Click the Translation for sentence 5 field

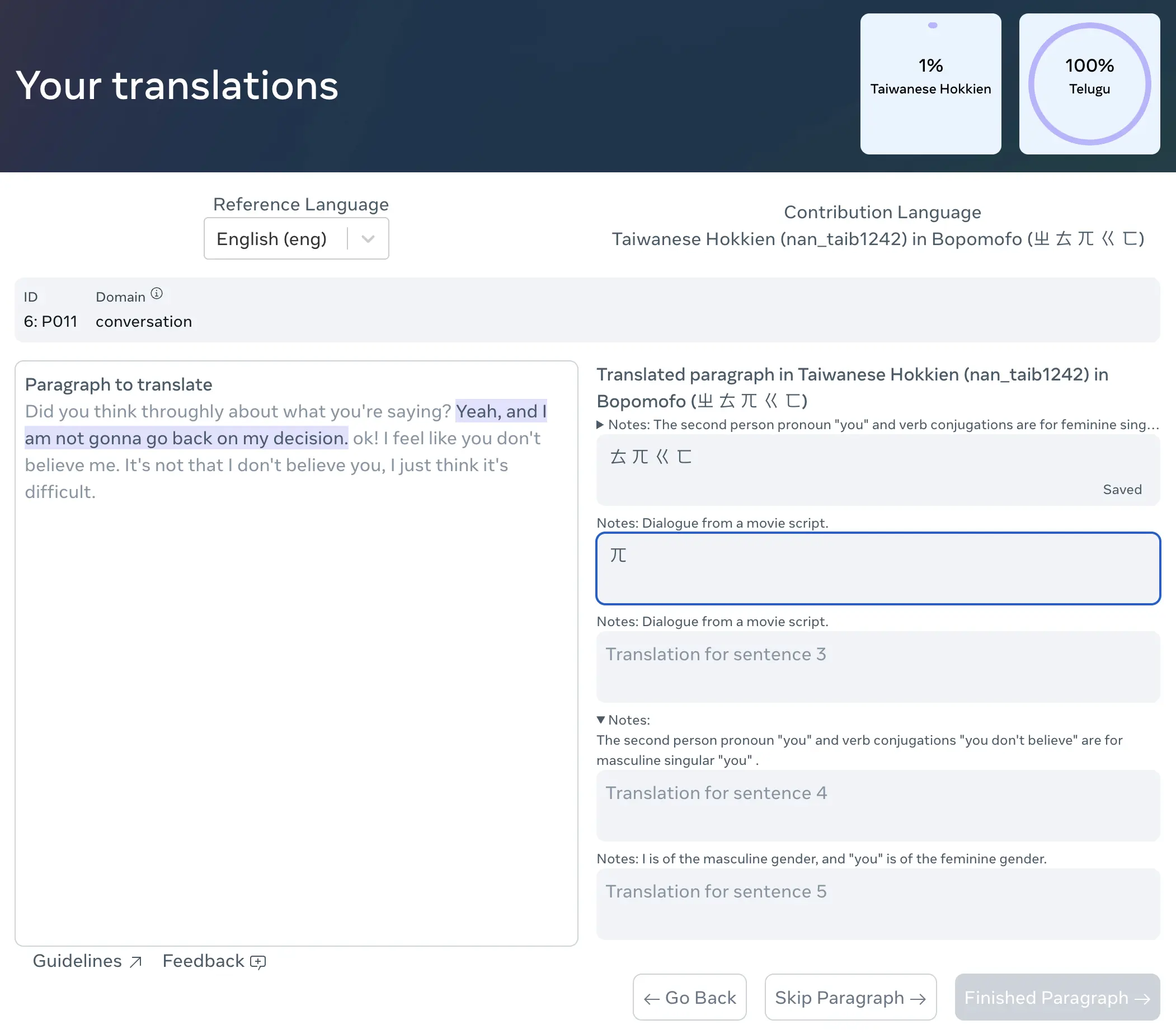877,904
